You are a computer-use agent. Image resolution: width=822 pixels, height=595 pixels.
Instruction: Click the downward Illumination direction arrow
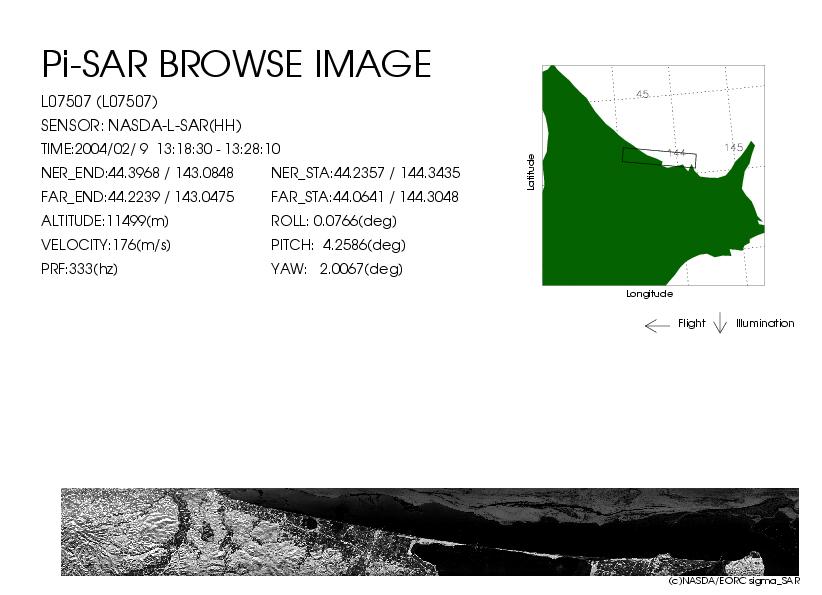720,323
